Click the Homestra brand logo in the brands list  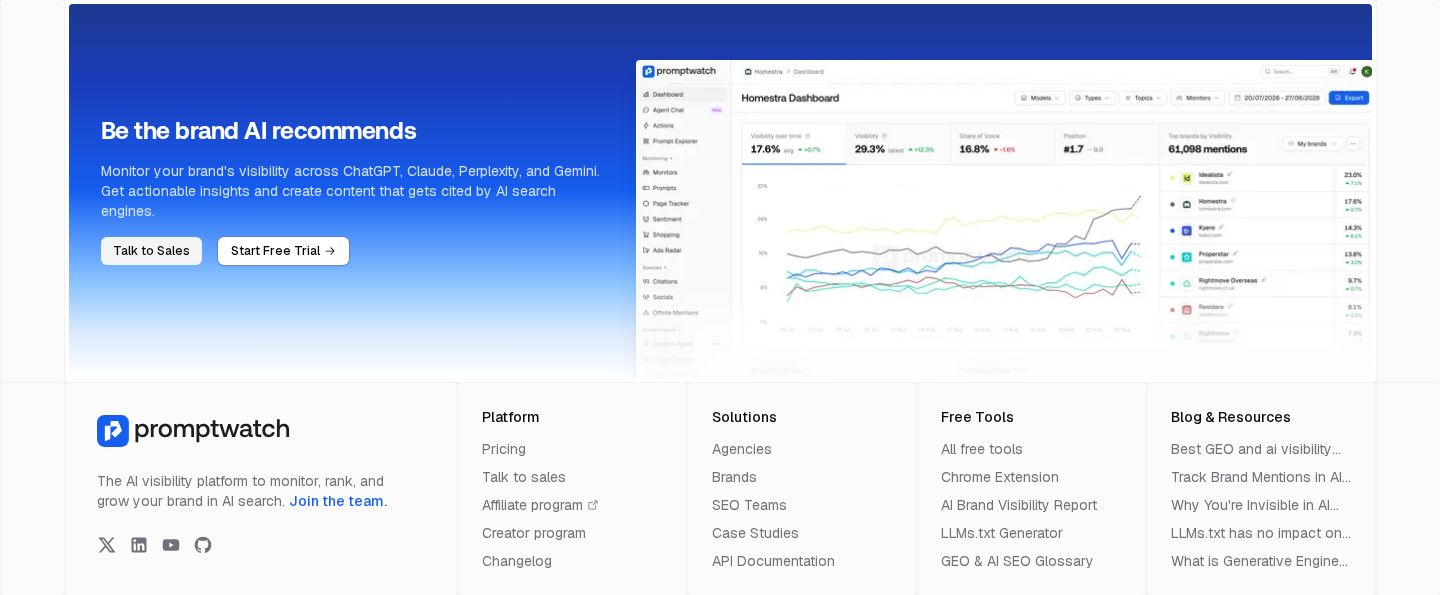[x=1187, y=204]
